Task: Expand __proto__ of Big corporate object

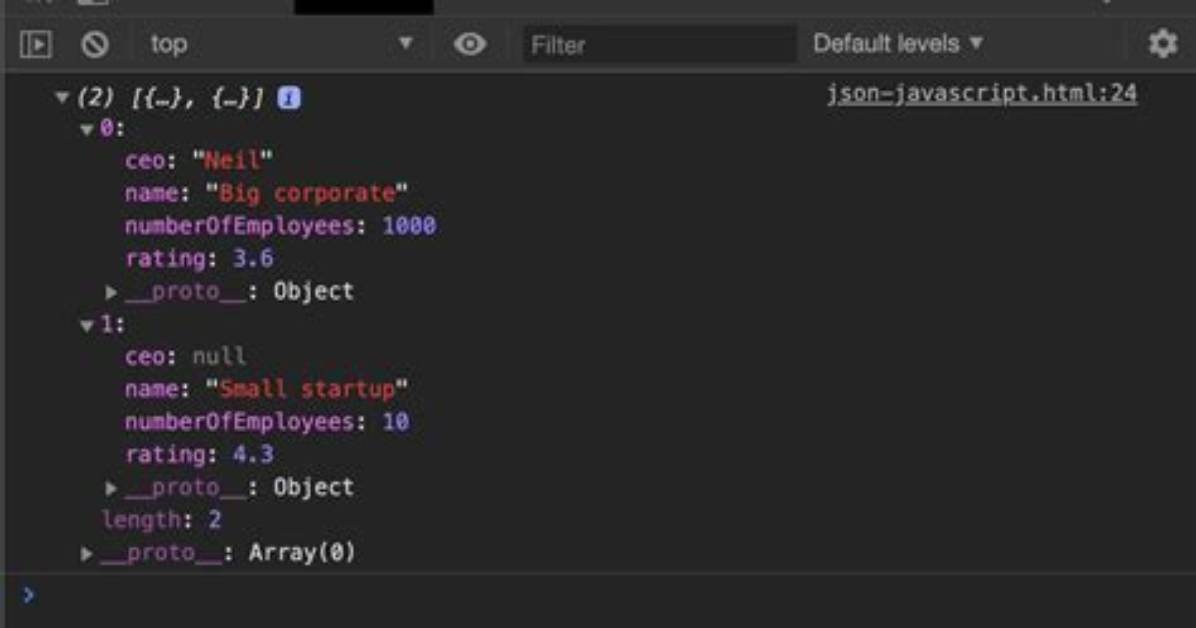Action: coord(111,291)
